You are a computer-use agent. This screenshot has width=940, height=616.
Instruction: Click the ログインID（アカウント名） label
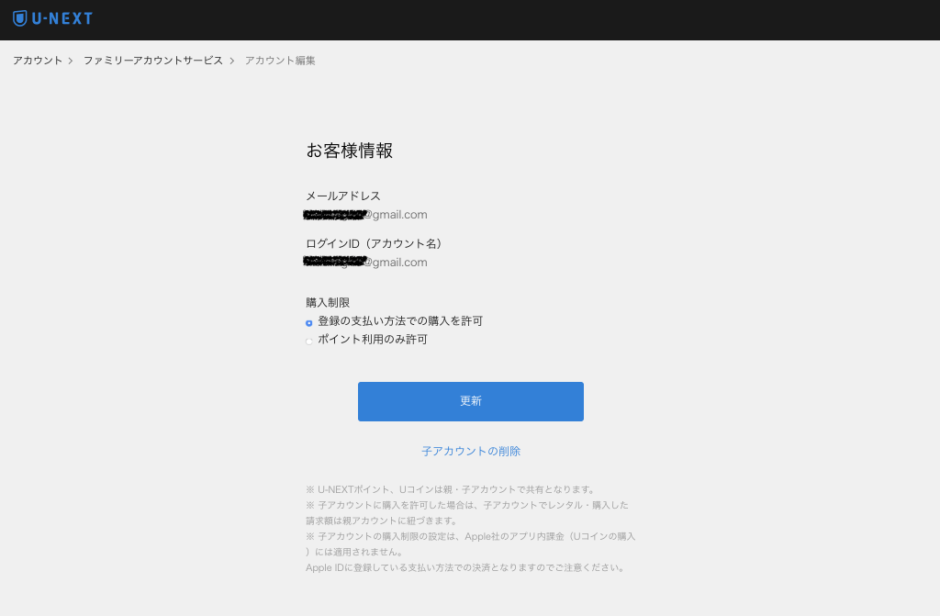(x=373, y=244)
